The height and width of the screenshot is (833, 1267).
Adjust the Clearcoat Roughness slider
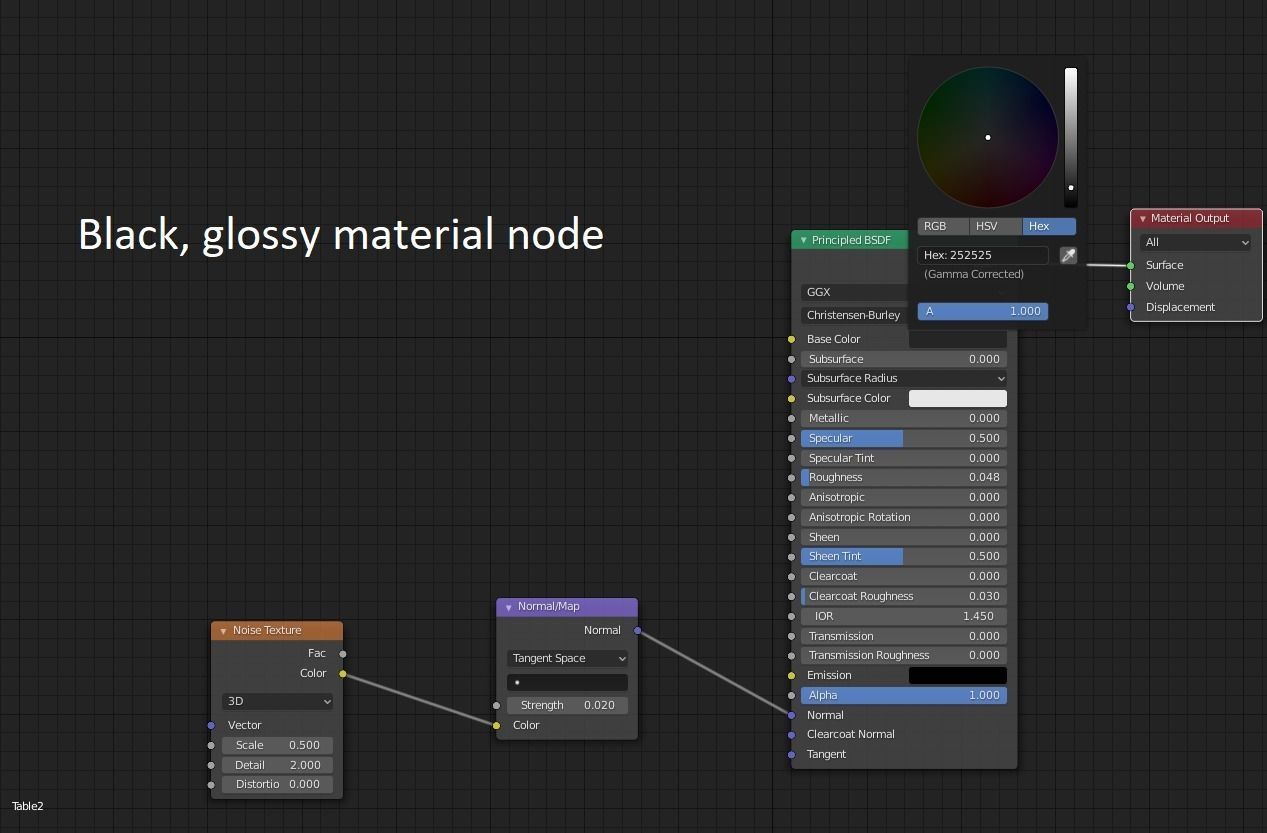point(904,596)
